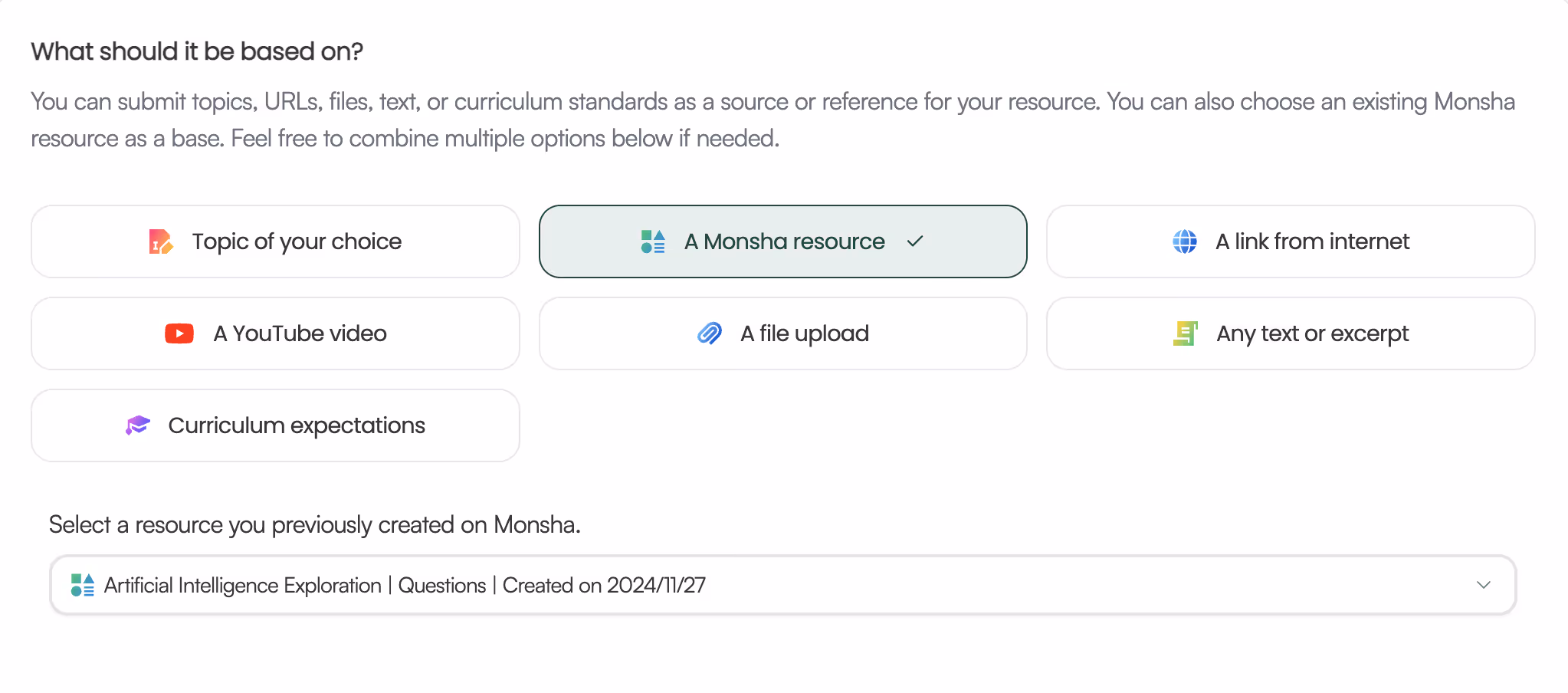Click the checkmark on A Monsha resource
1568x693 pixels.
tap(915, 241)
